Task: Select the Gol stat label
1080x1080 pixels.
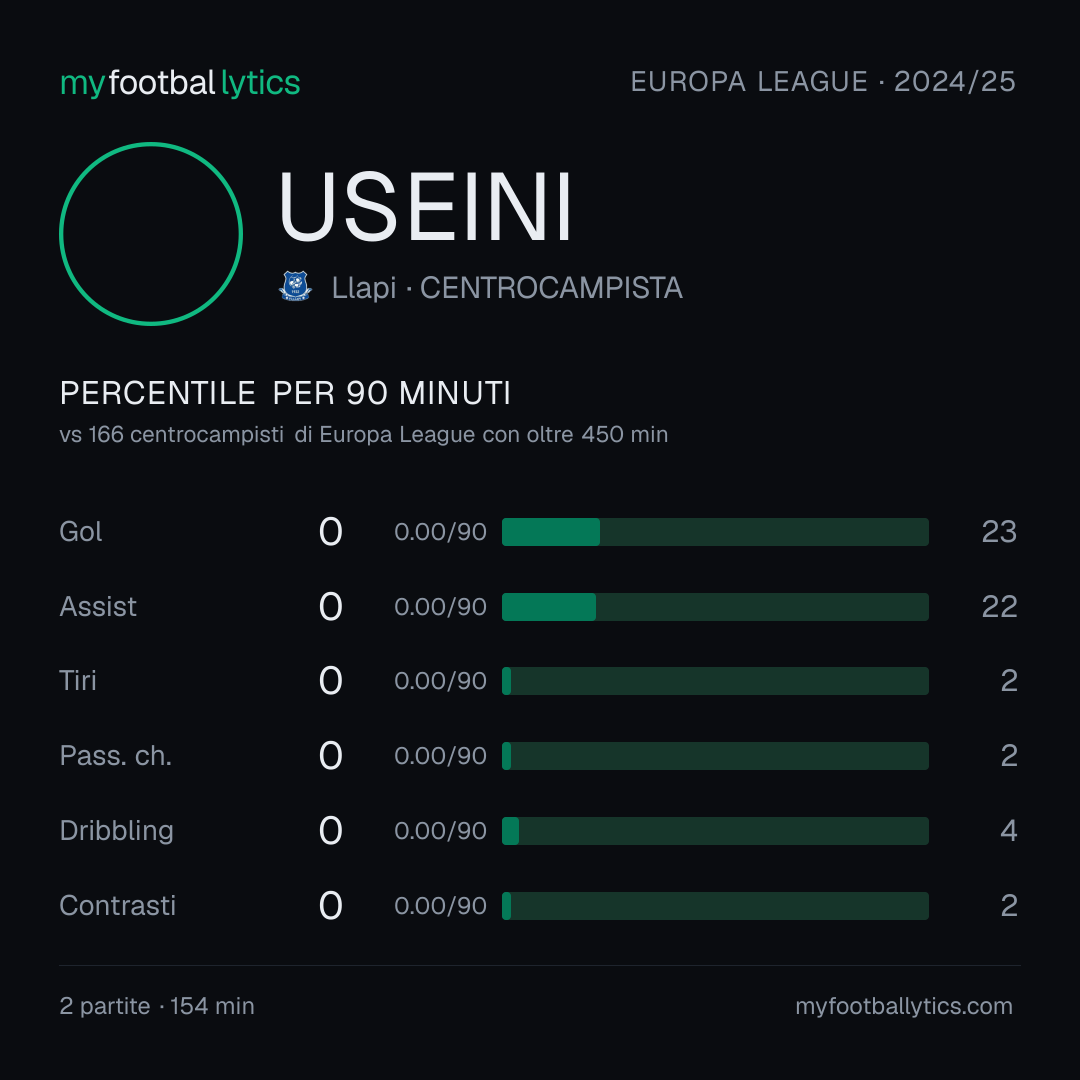Action: [81, 532]
